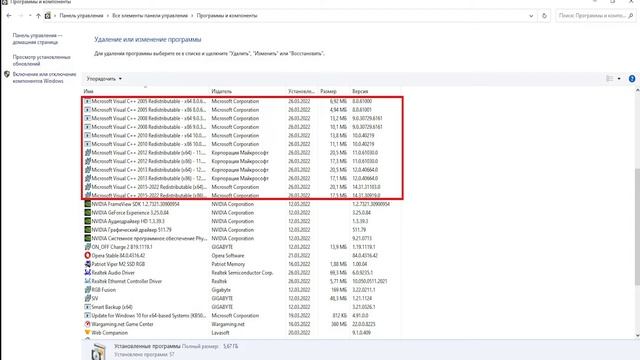This screenshot has width=640, height=360.
Task: Refresh the programs list
Action: click(x=544, y=16)
